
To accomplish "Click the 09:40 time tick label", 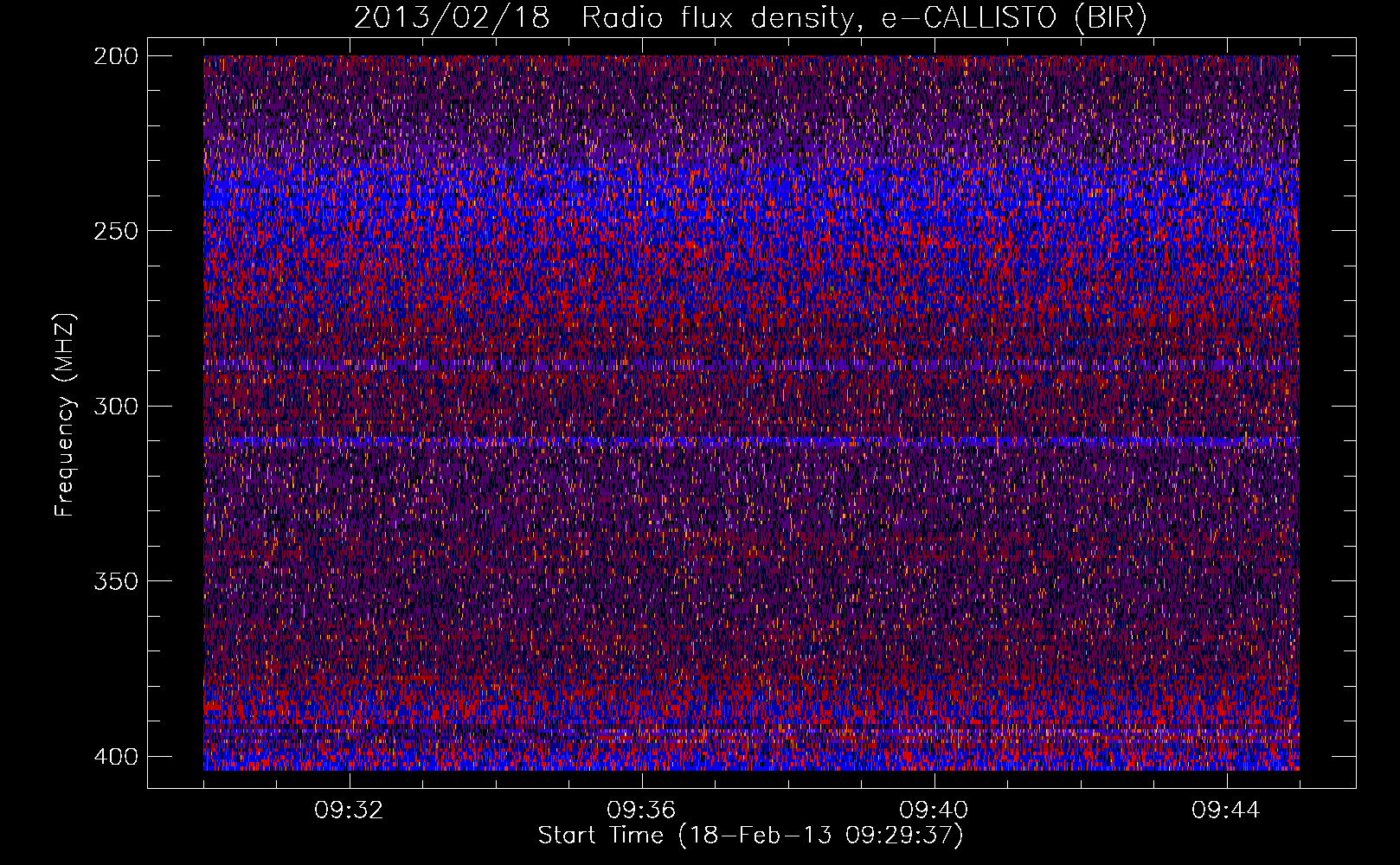I will tap(934, 811).
